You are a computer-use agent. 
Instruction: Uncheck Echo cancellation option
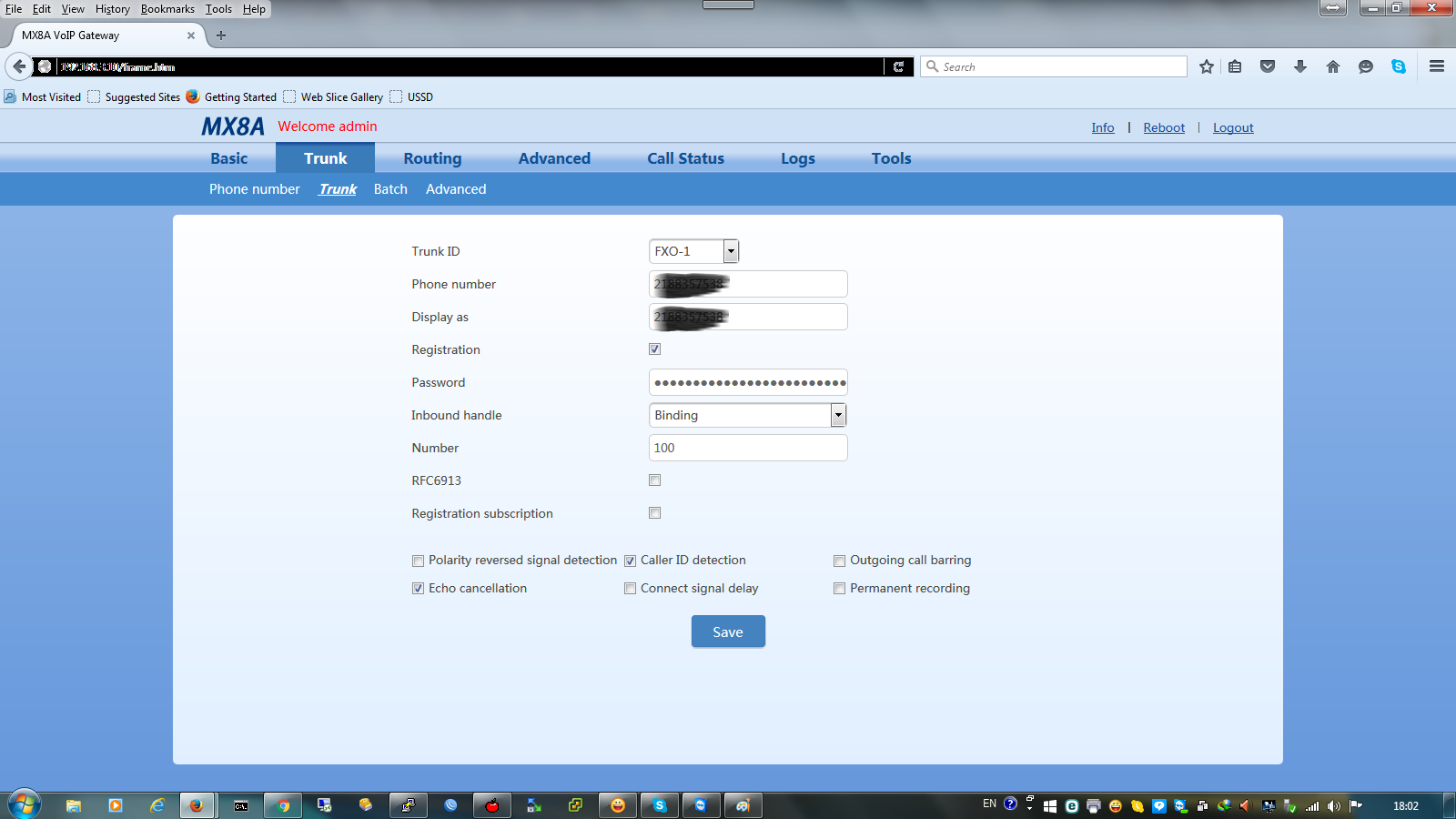419,589
